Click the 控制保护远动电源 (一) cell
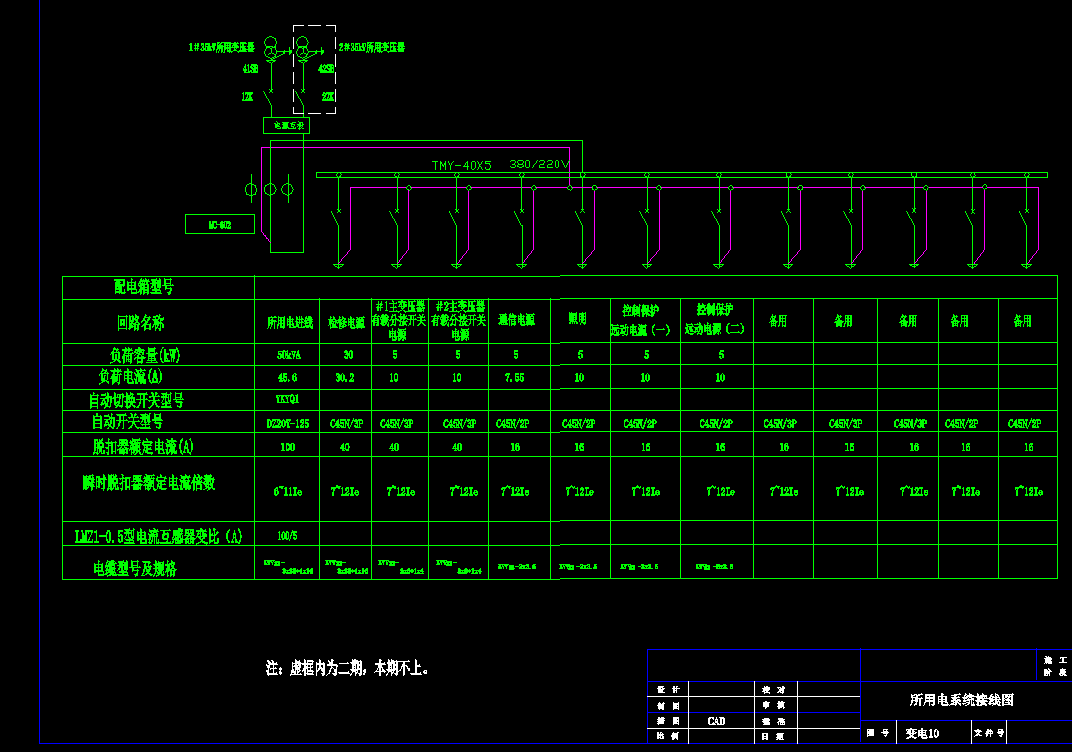 (641, 320)
